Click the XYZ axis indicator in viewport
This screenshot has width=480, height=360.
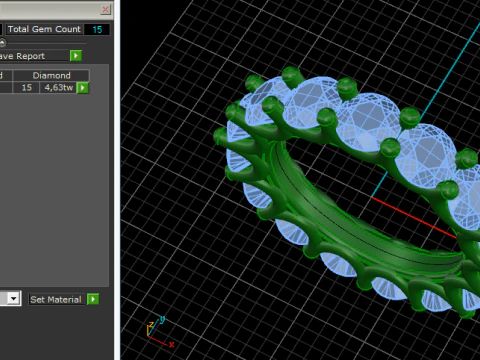click(160, 332)
